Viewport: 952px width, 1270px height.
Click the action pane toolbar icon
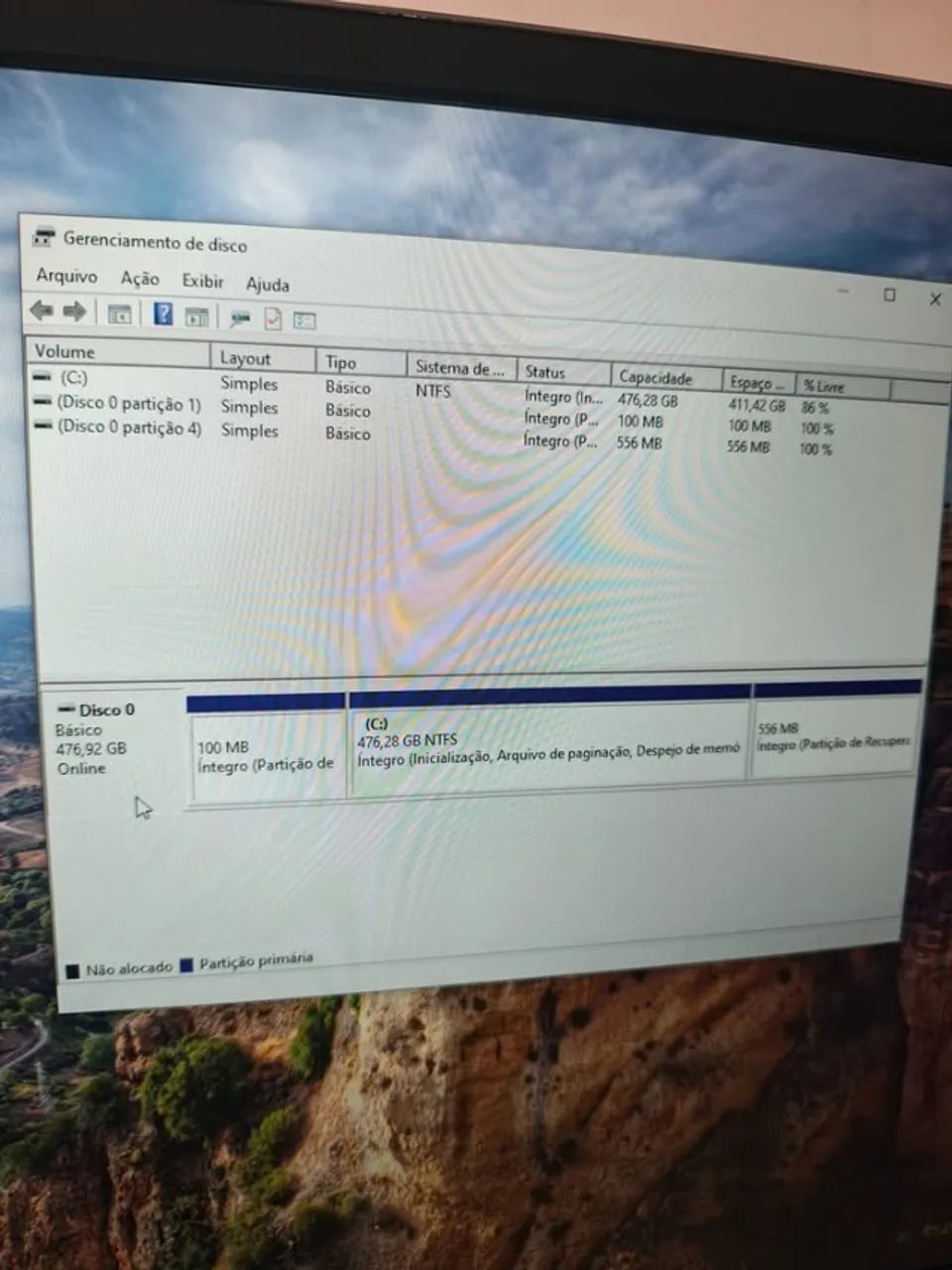point(197,317)
